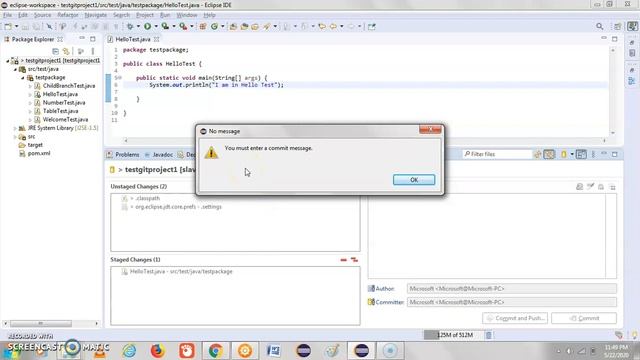The width and height of the screenshot is (640, 360).
Task: Click the Run Garbage Collector trash icon
Action: pos(489,335)
